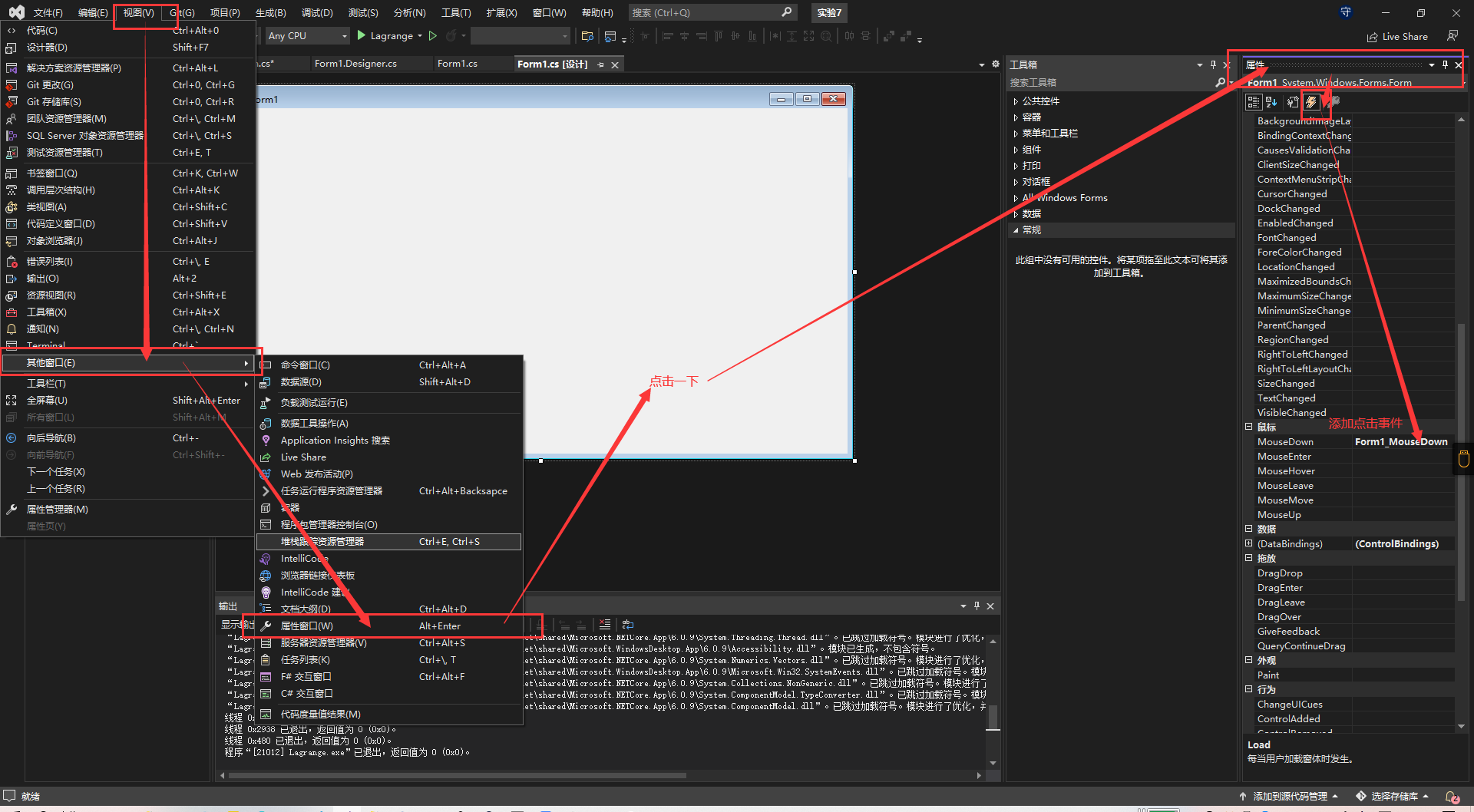
Task: Click the Properties wrench icon in panel
Action: click(1293, 102)
